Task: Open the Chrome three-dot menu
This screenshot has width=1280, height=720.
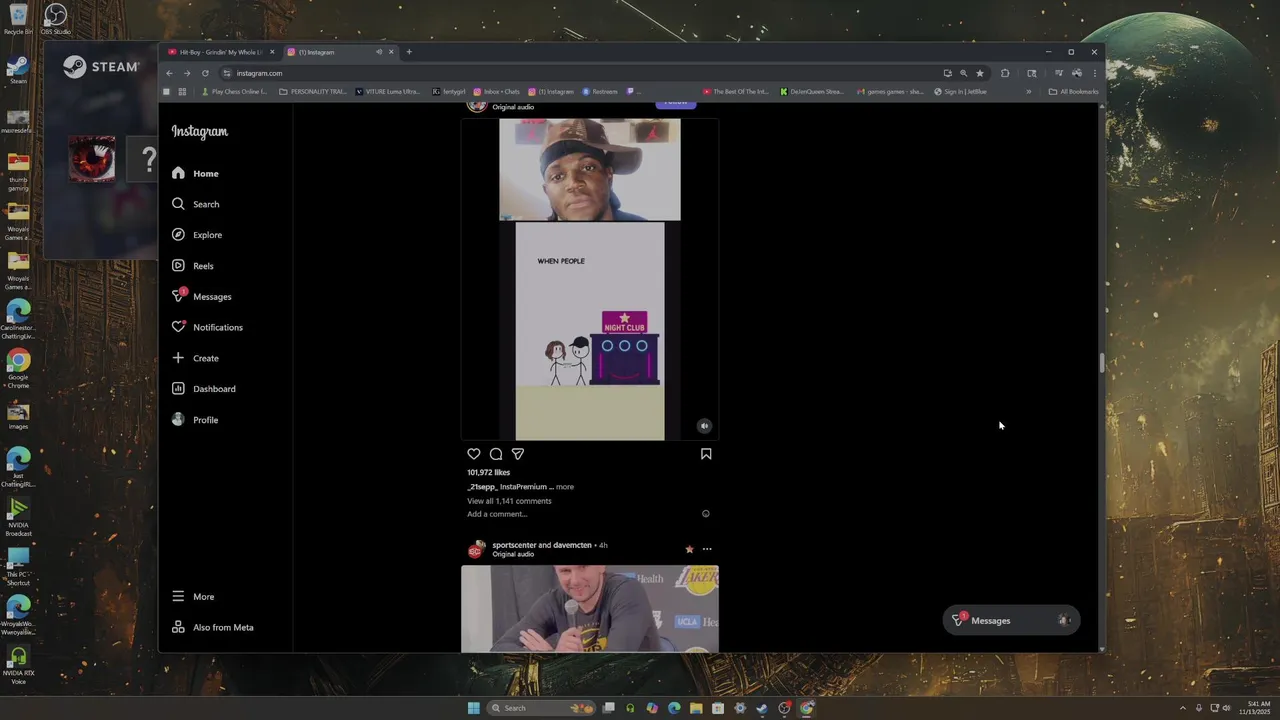Action: coord(1095,73)
